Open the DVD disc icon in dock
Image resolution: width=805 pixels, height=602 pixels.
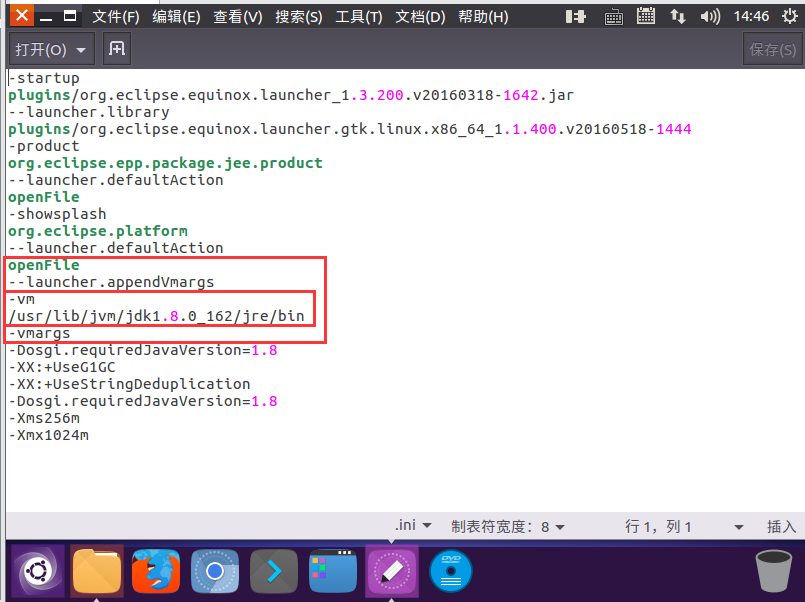point(451,571)
